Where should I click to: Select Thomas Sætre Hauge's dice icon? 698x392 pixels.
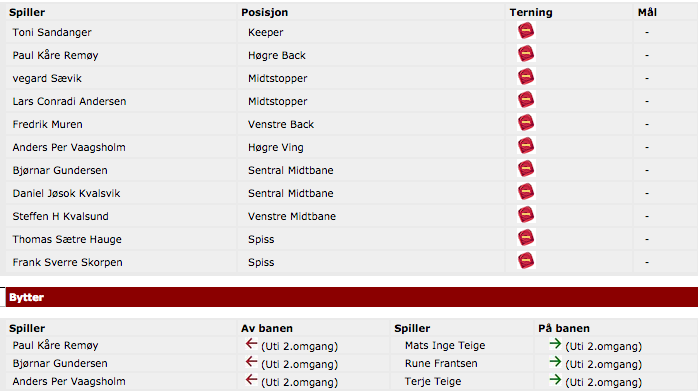(x=526, y=238)
